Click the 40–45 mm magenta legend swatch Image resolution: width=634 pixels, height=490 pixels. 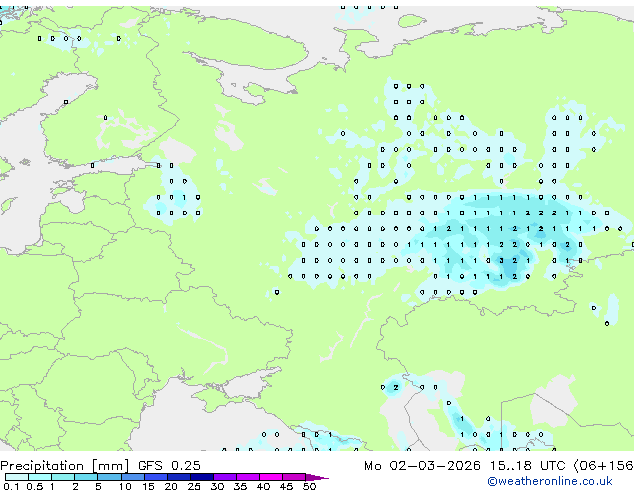271,477
